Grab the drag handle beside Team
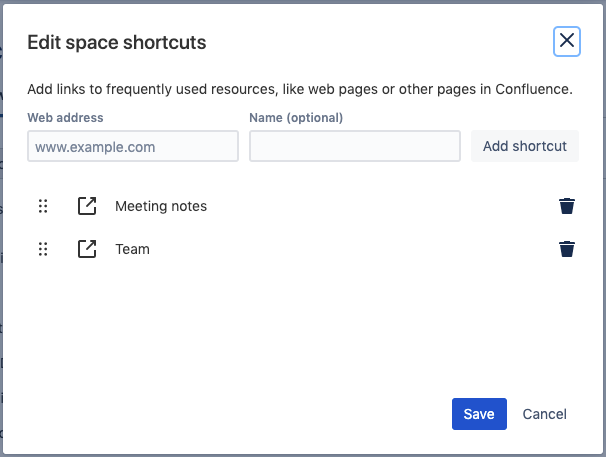606x457 pixels. pyautogui.click(x=43, y=249)
